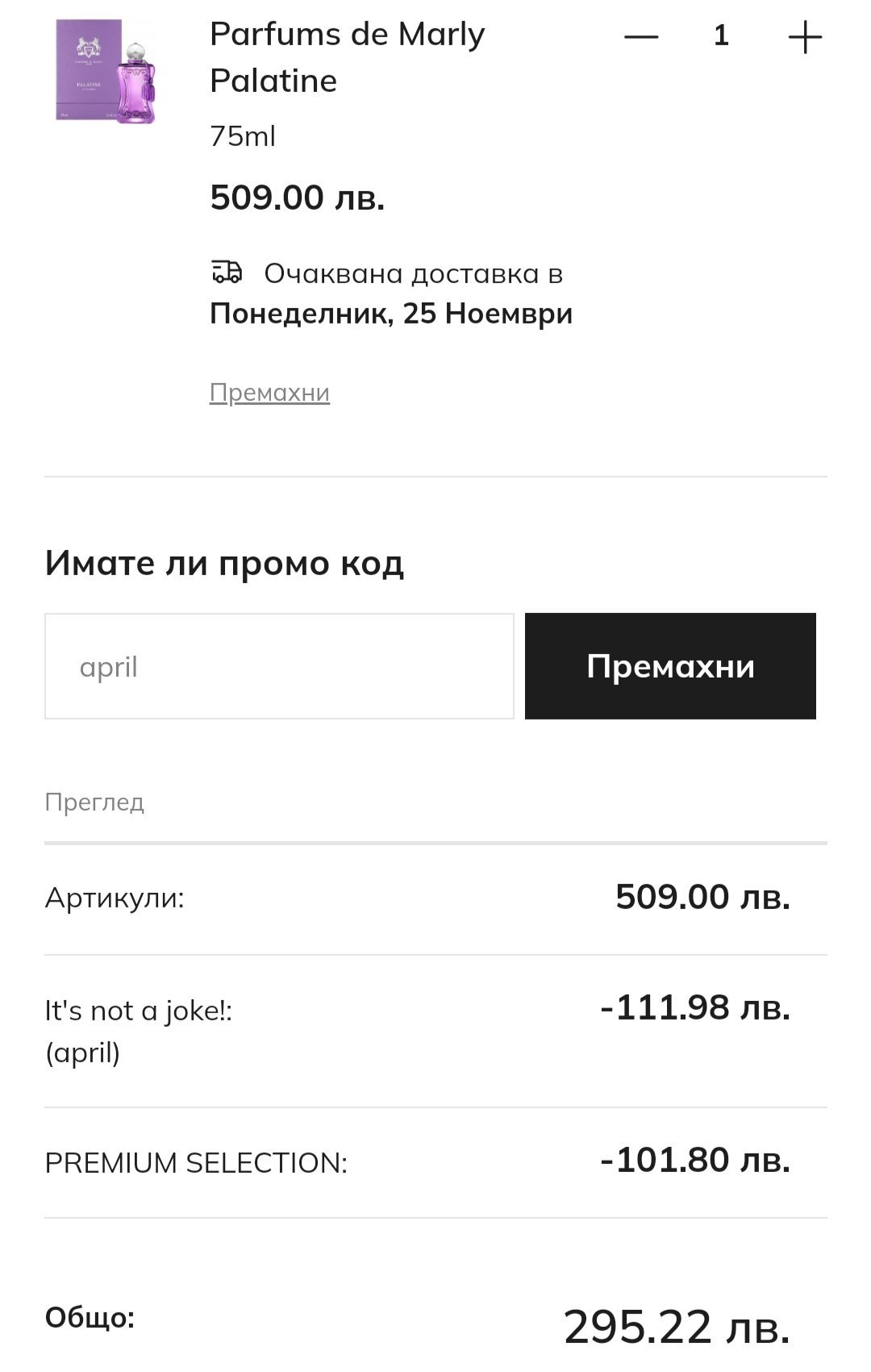Increase quantity with the plus icon

coord(804,37)
